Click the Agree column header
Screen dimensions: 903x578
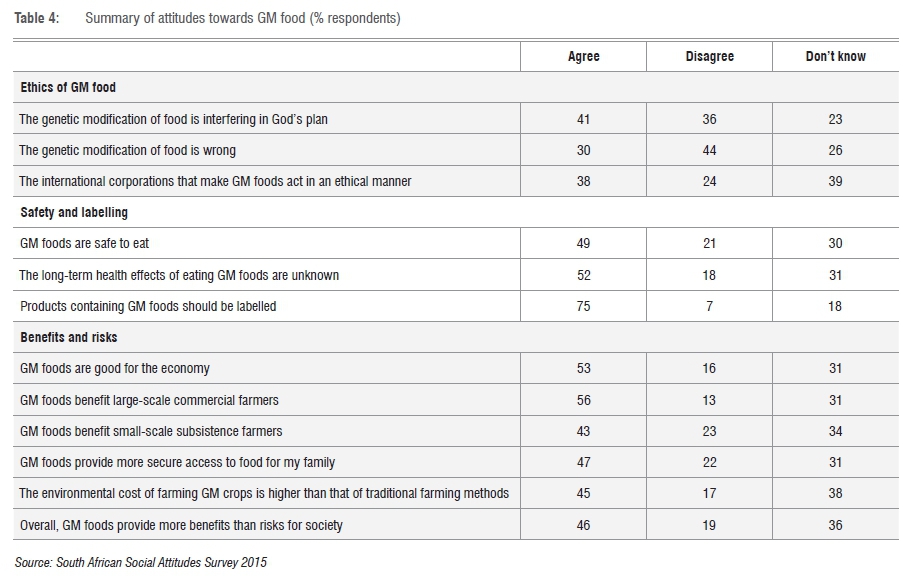[x=583, y=56]
